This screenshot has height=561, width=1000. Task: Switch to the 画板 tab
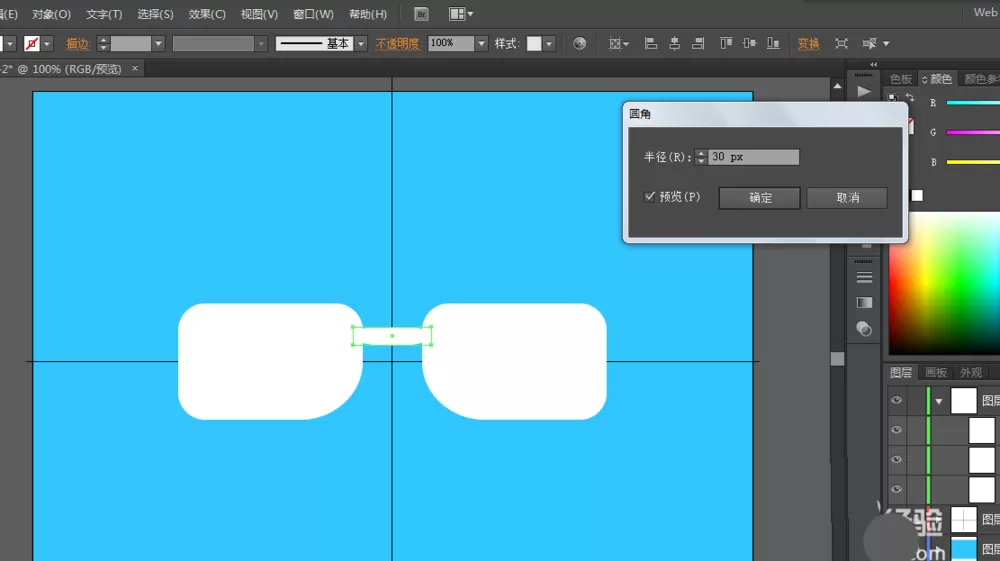936,372
